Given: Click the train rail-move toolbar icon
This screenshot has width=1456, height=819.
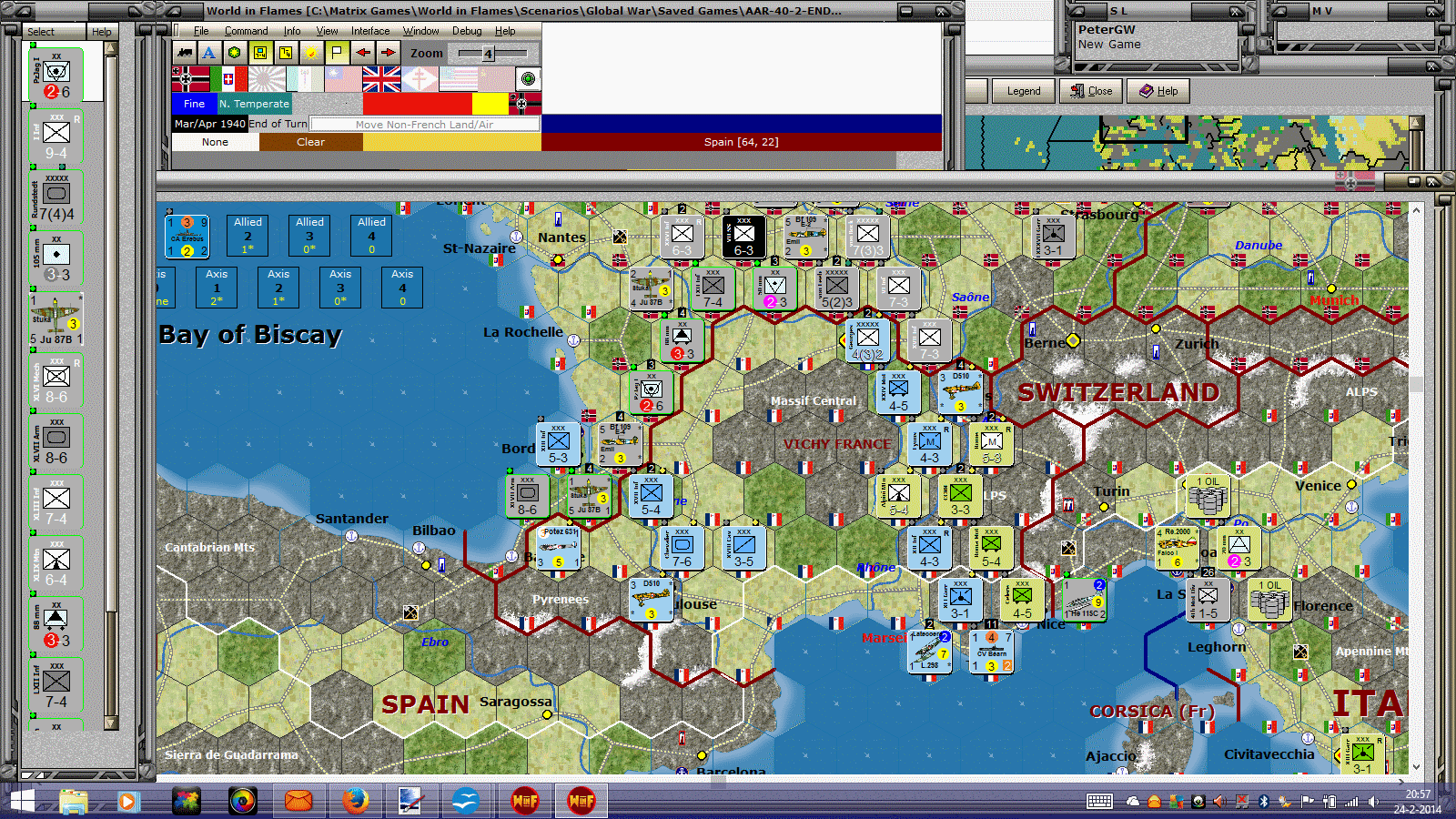Looking at the screenshot, I should pos(186,53).
